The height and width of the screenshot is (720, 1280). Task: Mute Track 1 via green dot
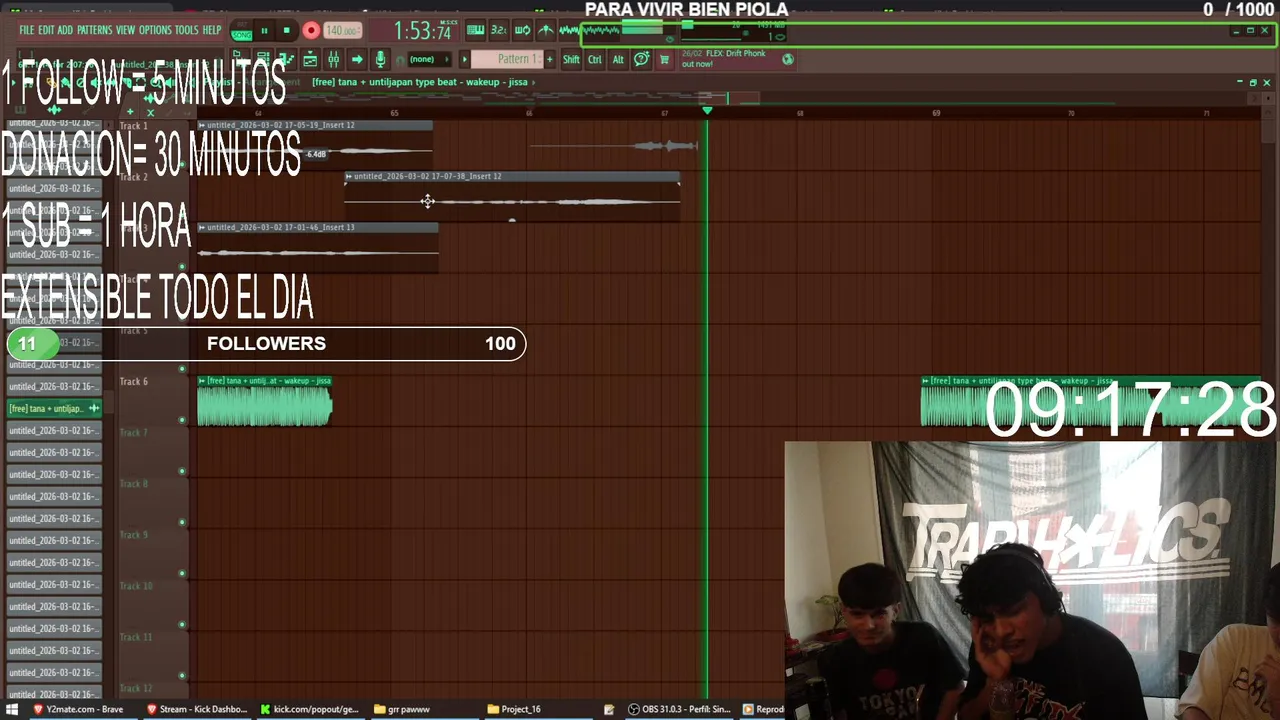(182, 164)
